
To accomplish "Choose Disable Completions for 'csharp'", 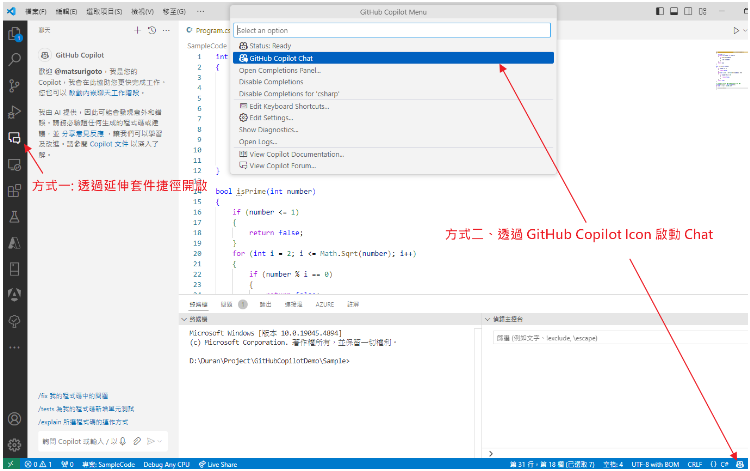I will [x=393, y=94].
